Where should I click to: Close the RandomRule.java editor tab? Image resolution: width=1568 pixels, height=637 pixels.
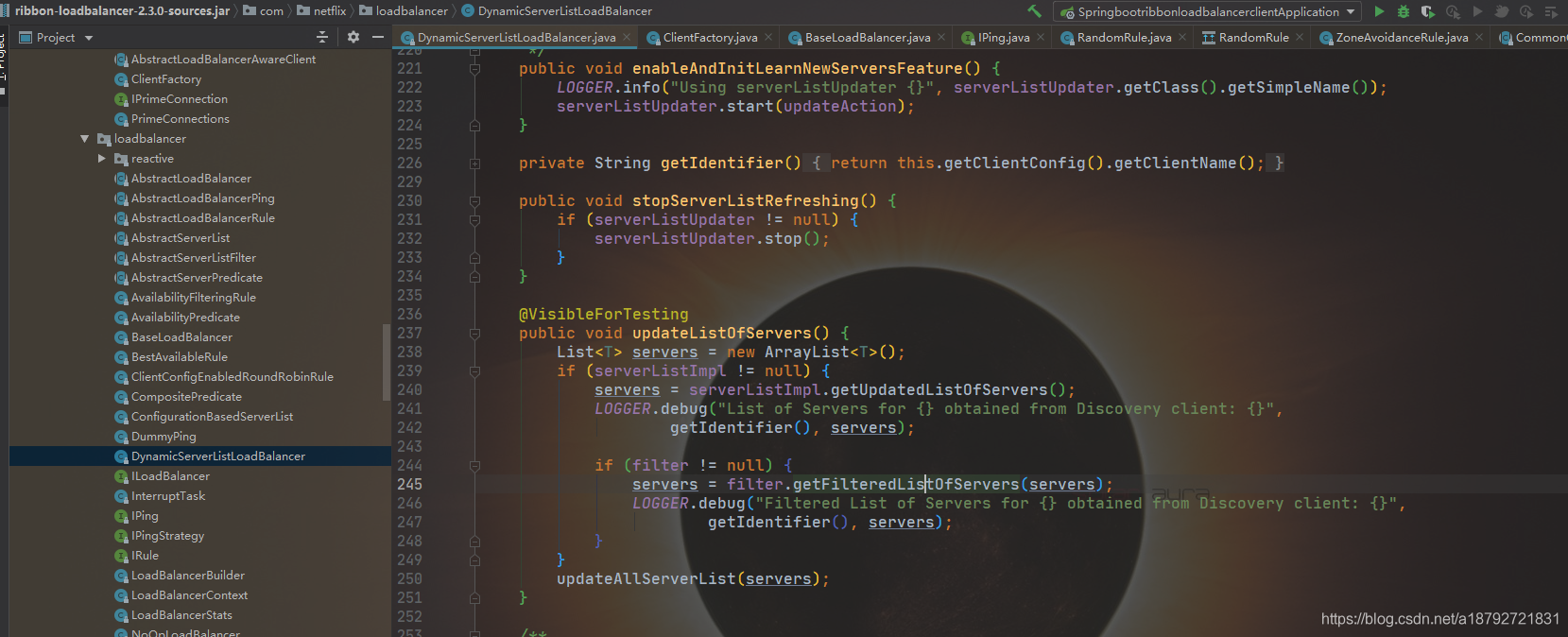(1182, 38)
